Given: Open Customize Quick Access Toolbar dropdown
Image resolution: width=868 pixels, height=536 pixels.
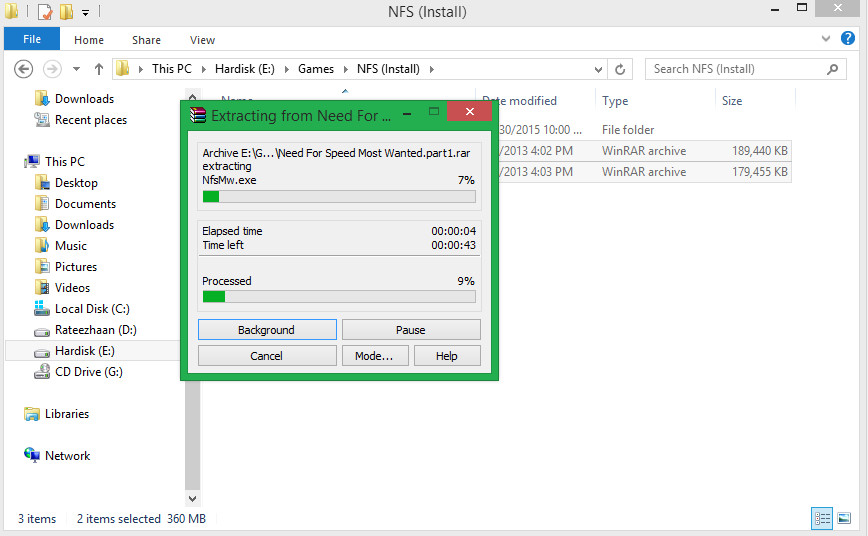Looking at the screenshot, I should tap(85, 12).
